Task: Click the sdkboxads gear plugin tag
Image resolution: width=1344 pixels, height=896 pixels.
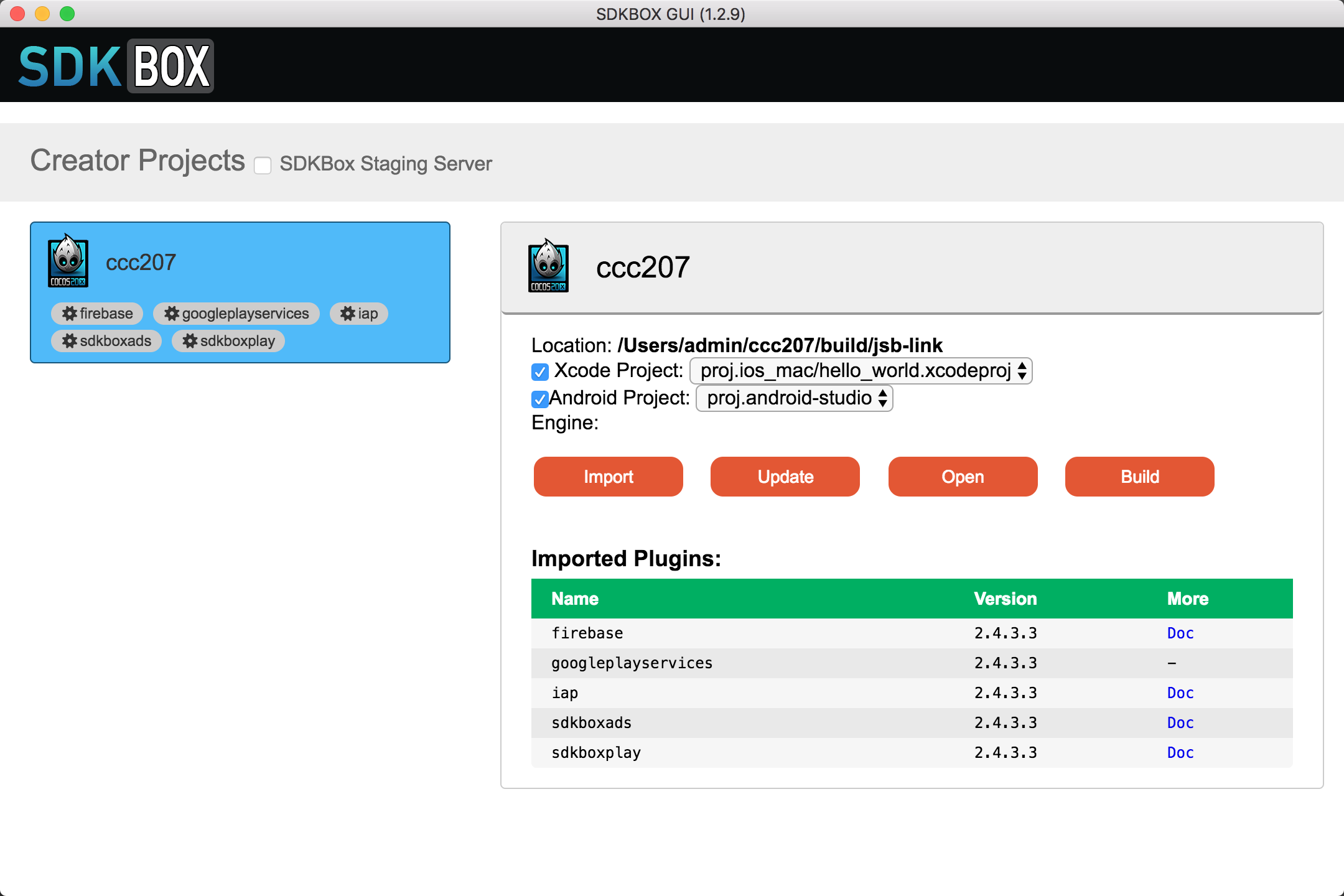Action: [x=106, y=341]
